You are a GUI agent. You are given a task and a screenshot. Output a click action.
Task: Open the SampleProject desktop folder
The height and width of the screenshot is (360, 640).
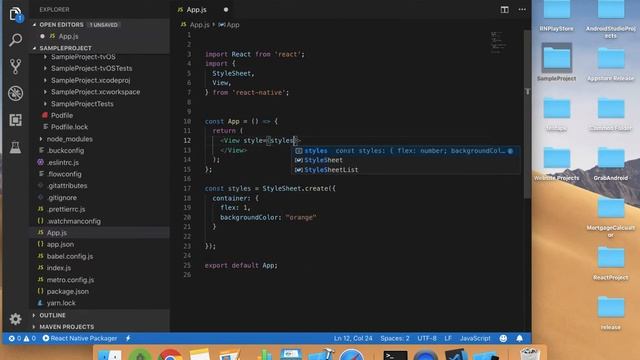556,62
